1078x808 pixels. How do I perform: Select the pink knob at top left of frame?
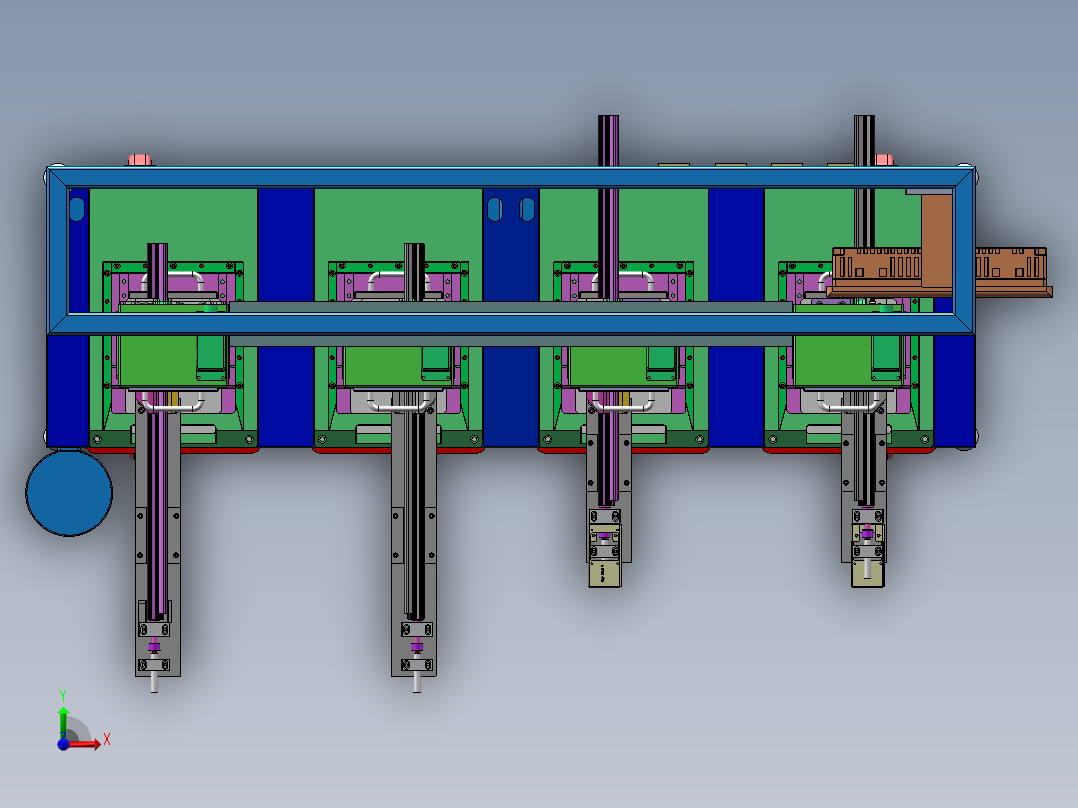click(140, 160)
